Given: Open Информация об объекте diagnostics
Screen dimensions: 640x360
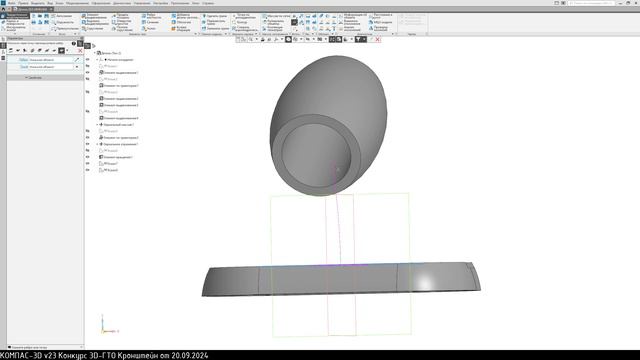Looking at the screenshot, I should coord(353,16).
